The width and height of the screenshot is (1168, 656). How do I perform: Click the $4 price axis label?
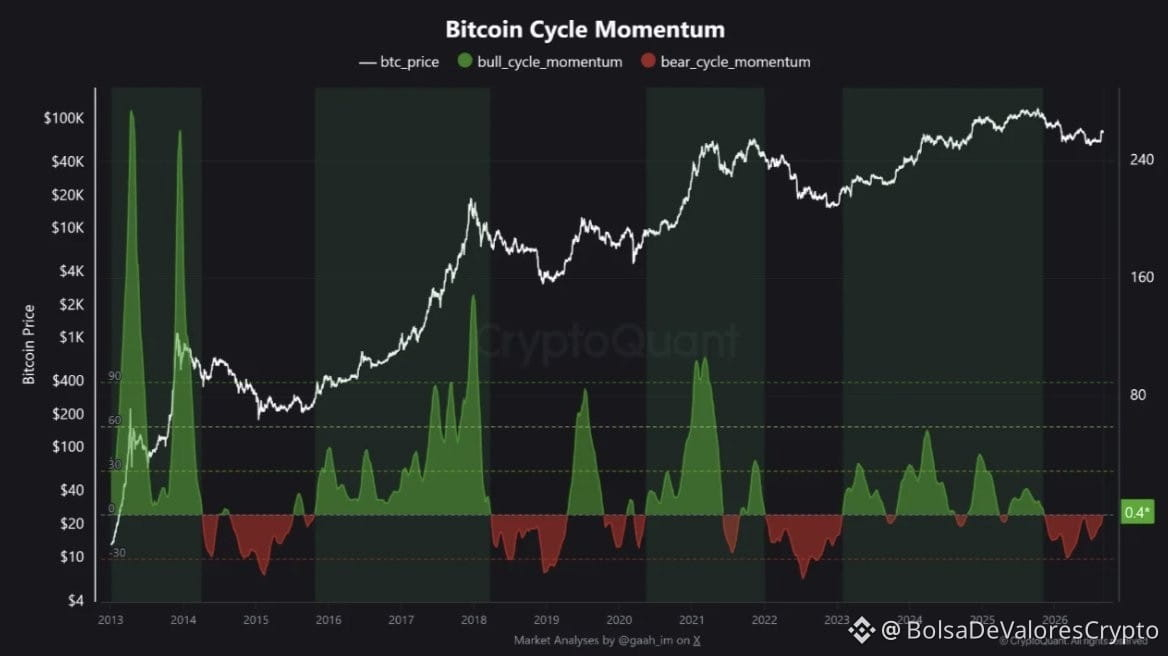point(75,600)
